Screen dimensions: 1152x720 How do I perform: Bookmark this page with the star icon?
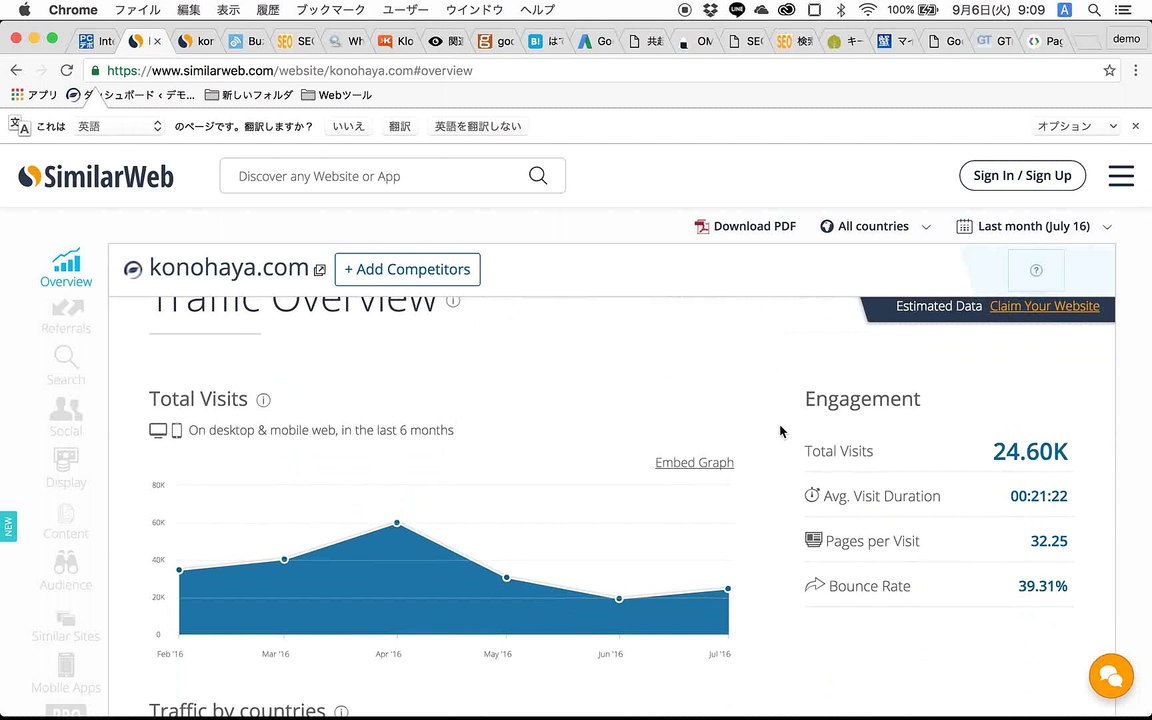1109,71
